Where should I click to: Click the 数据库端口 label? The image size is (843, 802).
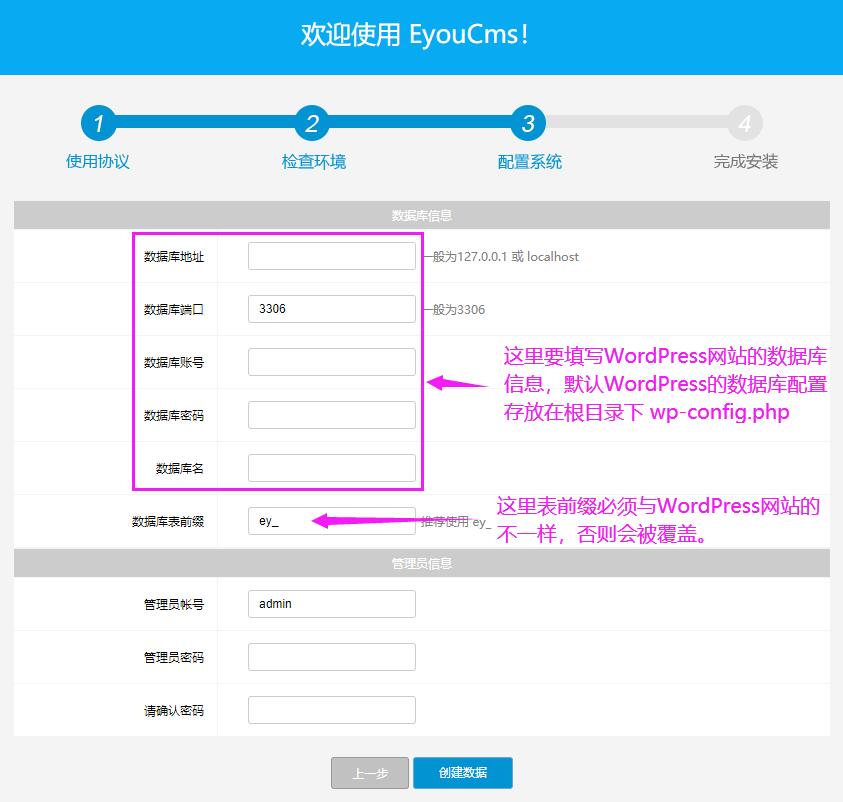pos(174,310)
